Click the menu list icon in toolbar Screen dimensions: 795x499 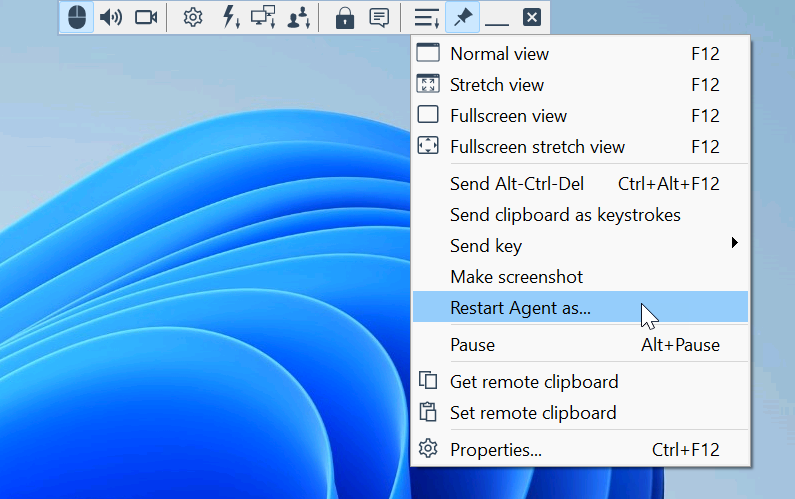pyautogui.click(x=426, y=17)
